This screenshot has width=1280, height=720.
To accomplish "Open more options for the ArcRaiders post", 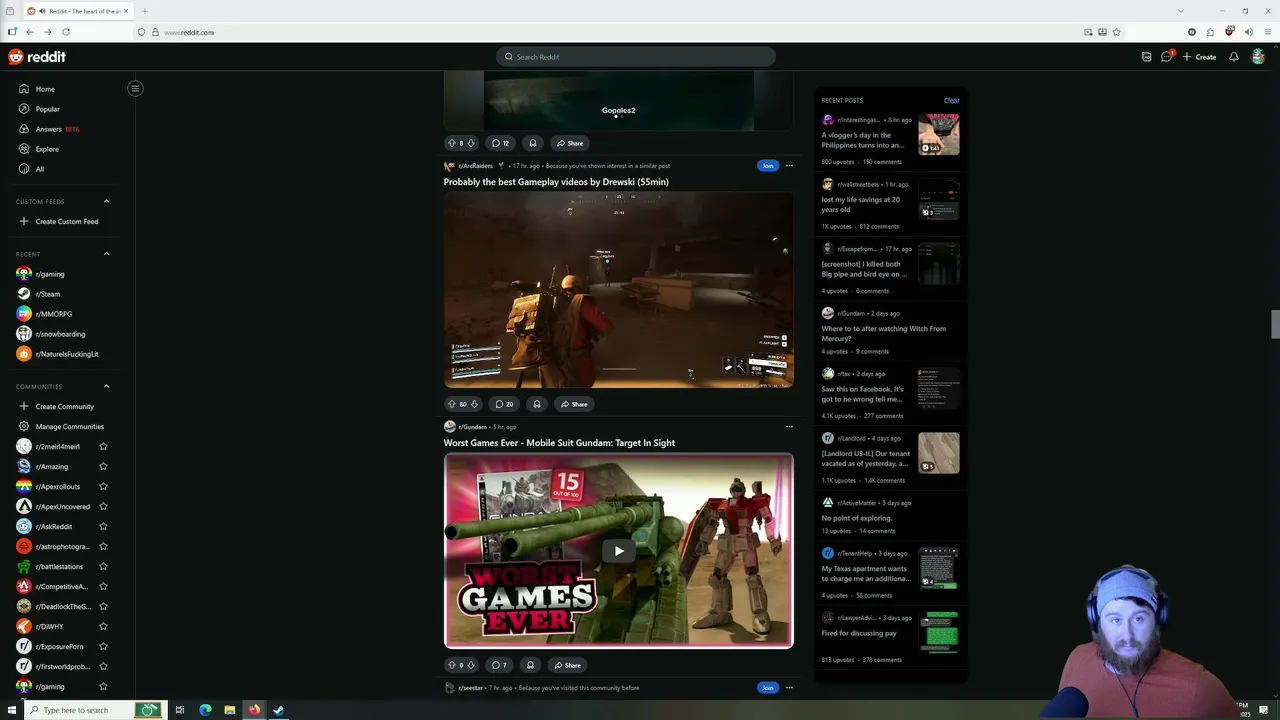I will [789, 166].
